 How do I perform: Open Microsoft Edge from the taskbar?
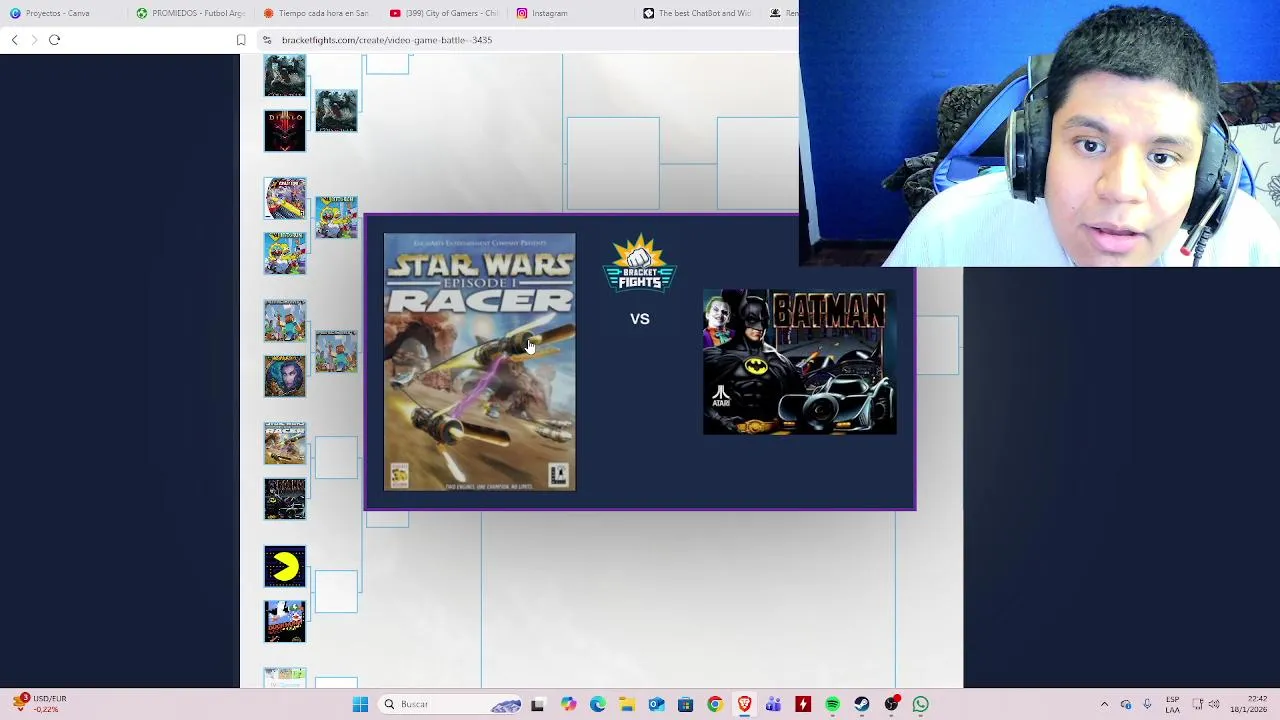597,705
